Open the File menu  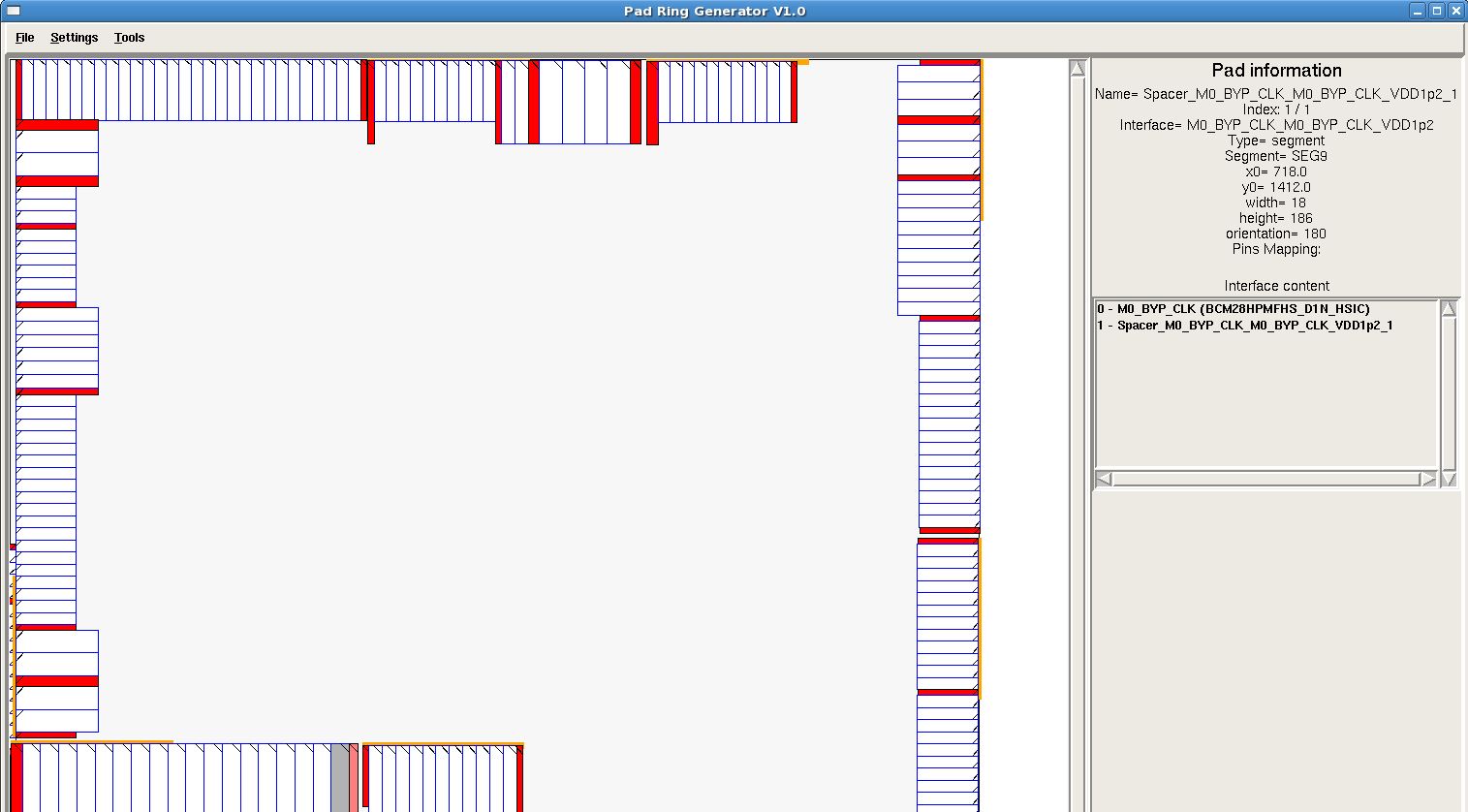[24, 38]
